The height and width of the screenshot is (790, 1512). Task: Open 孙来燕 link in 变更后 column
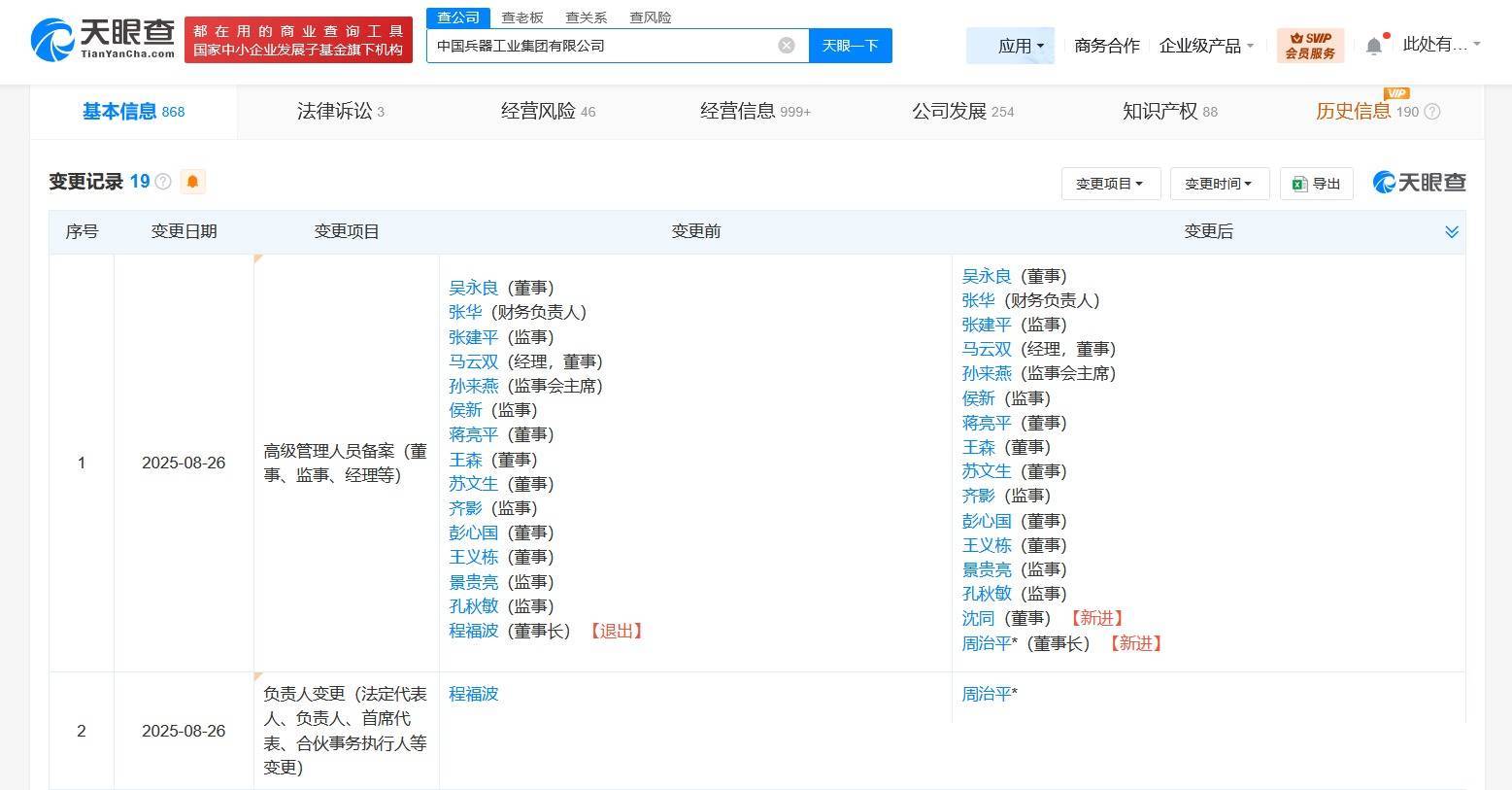click(x=987, y=373)
